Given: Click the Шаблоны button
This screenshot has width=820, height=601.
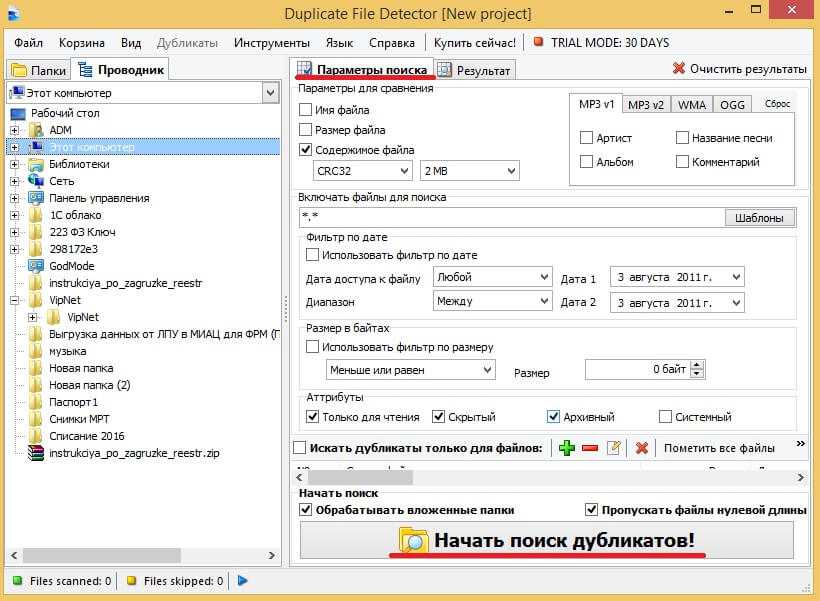Looking at the screenshot, I should pos(759,218).
